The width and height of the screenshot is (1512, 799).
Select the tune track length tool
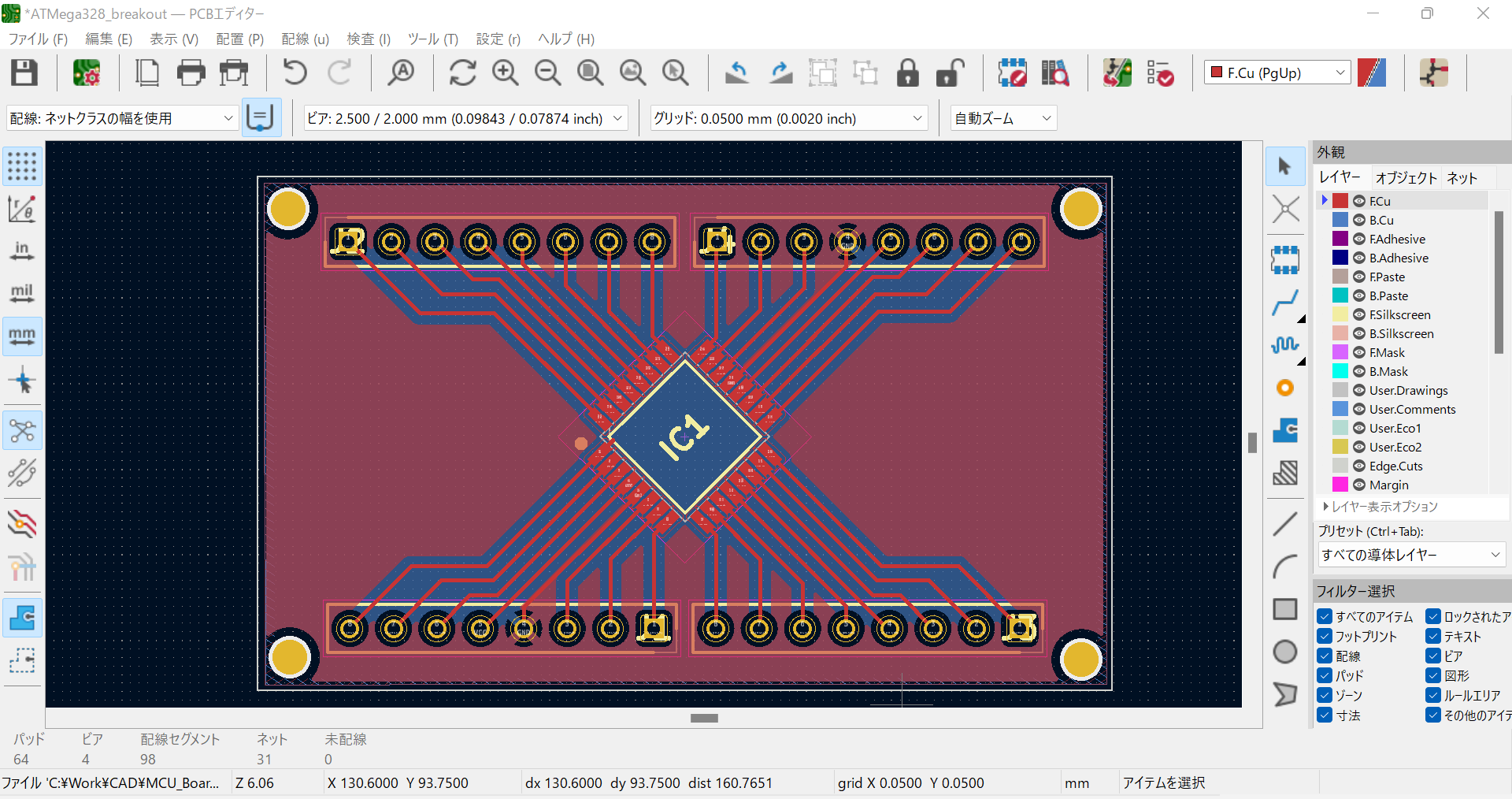point(1285,345)
